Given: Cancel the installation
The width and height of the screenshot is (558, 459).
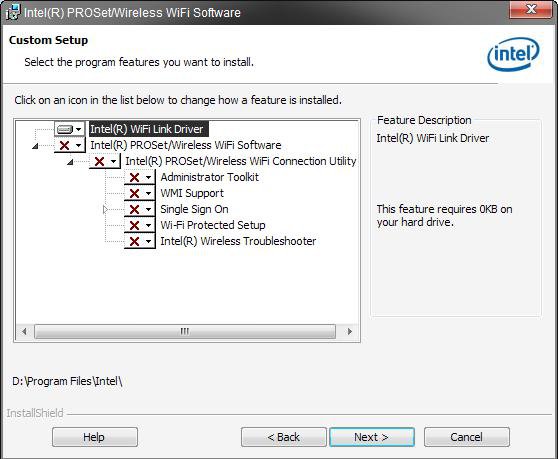Looking at the screenshot, I should (467, 437).
